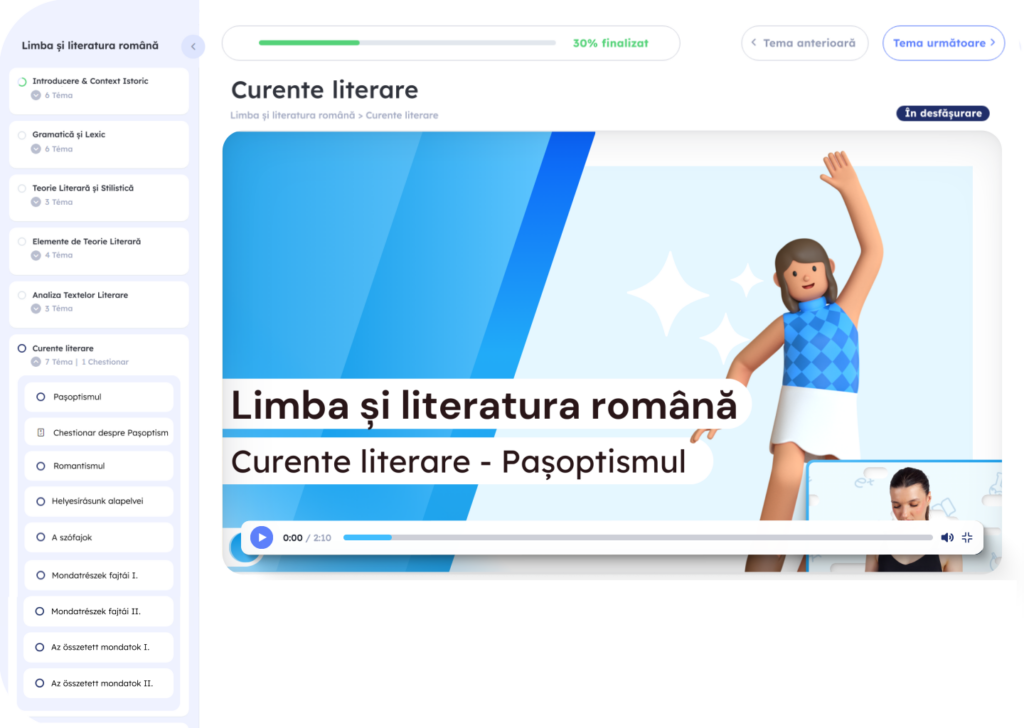Expand the Teorie Literară și Stilistică chevron

coord(36,202)
